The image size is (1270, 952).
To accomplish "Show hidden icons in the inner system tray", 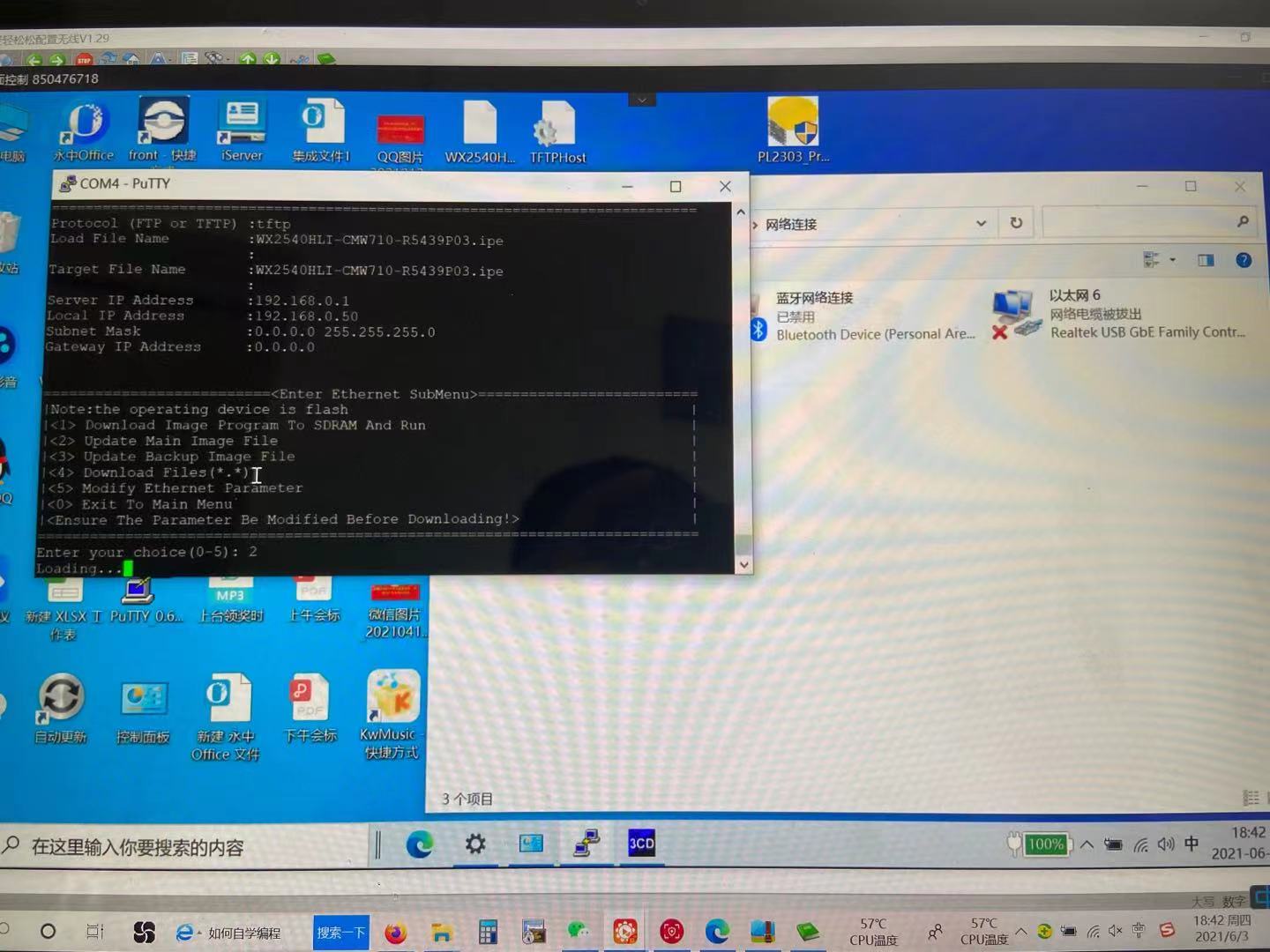I will pos(1087,844).
